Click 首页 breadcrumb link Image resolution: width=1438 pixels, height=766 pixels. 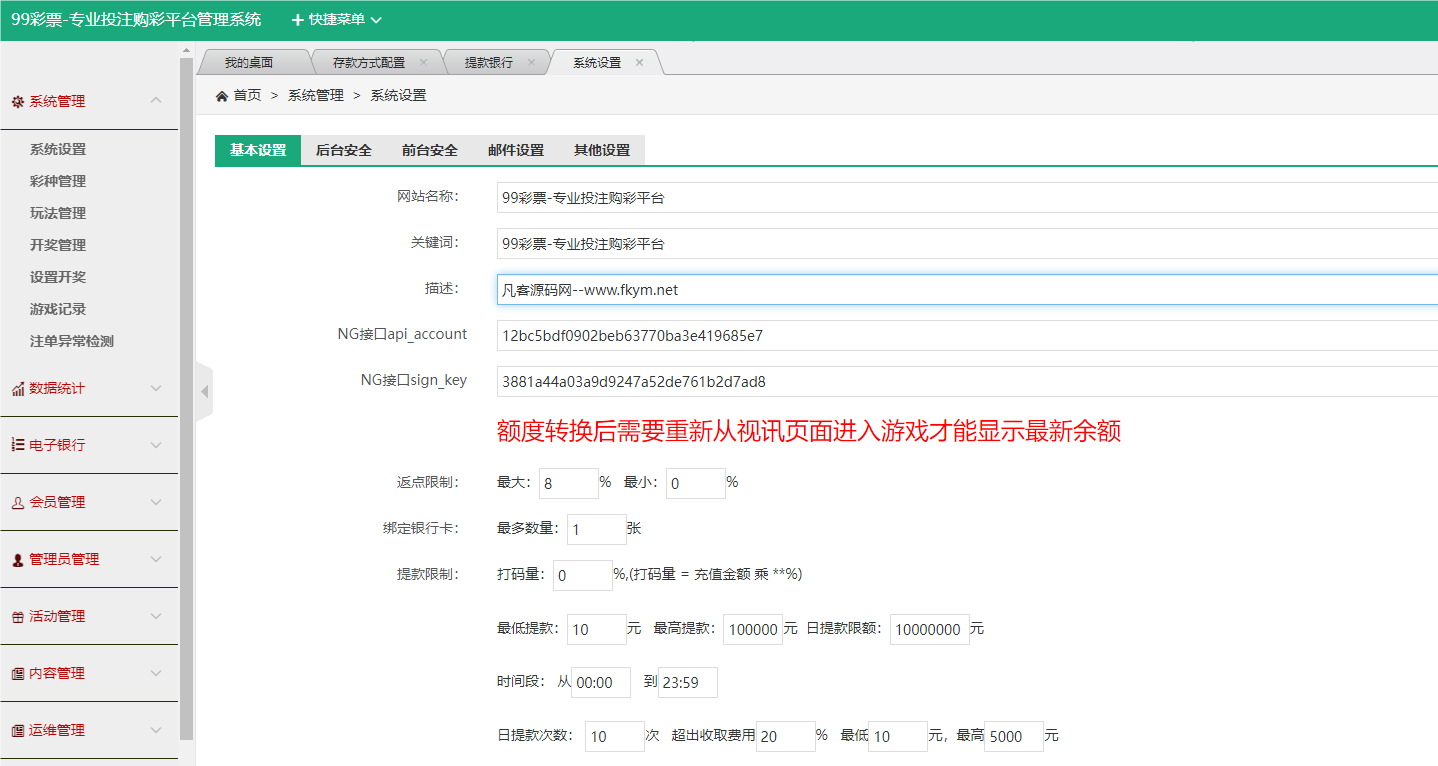tap(247, 96)
